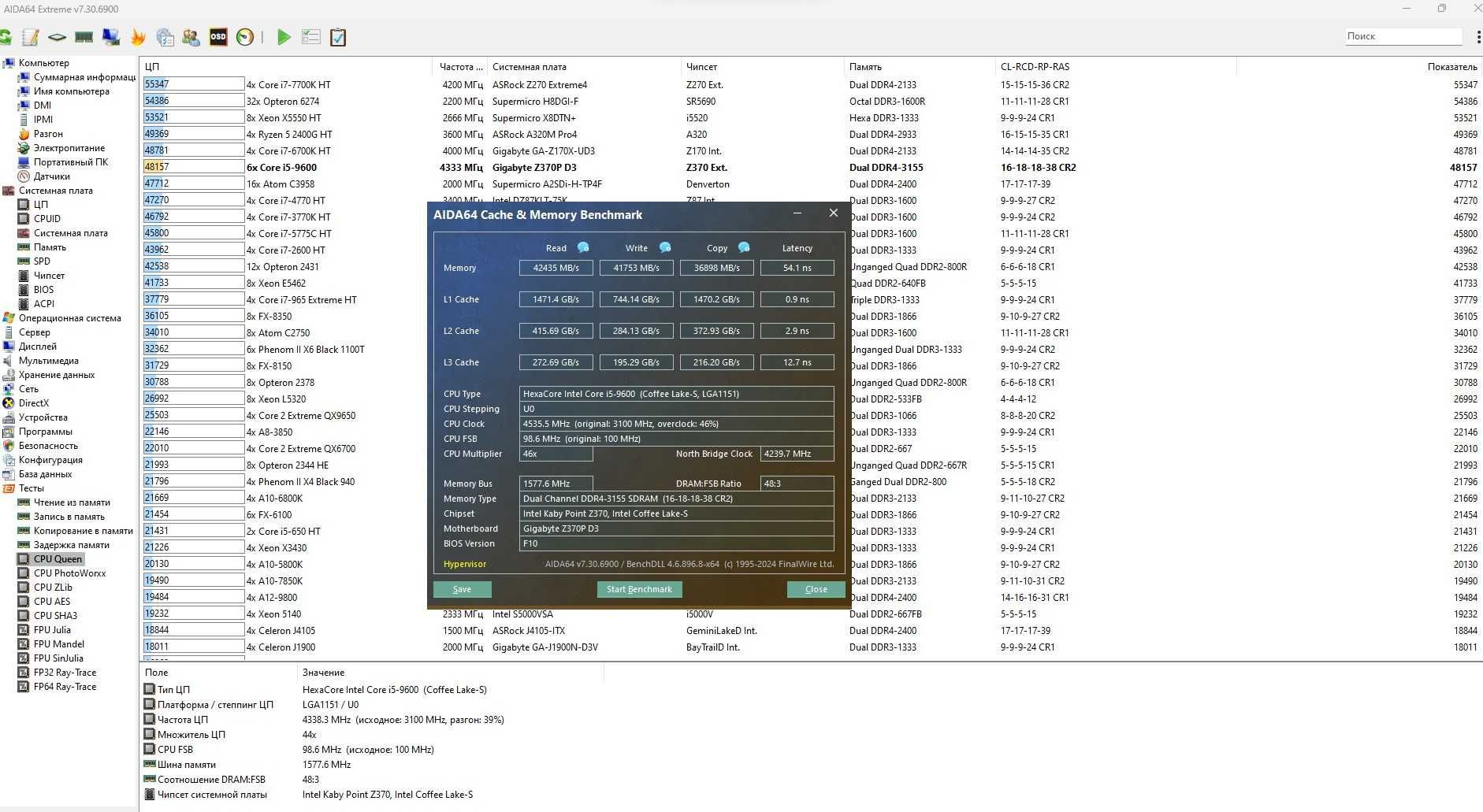Open the Разгон tree item
Screen dimensions: 1483x812
[x=48, y=134]
